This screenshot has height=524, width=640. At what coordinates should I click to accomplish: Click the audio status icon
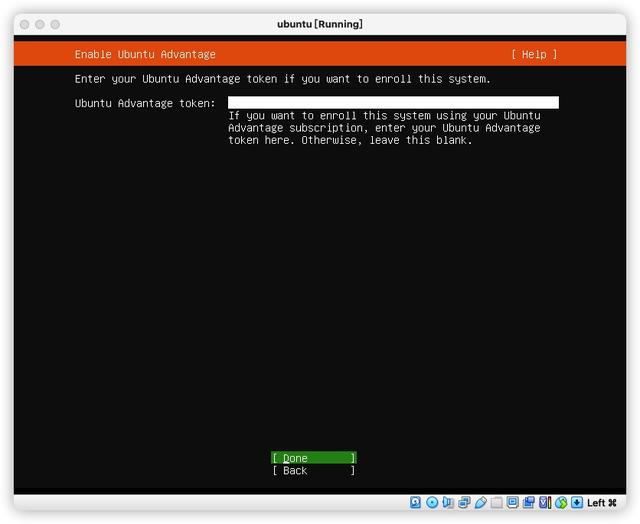click(448, 502)
